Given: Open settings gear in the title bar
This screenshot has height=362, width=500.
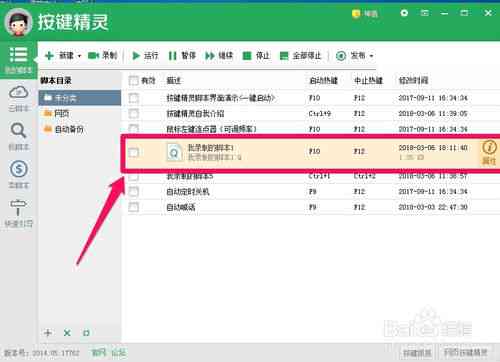Looking at the screenshot, I should click(404, 13).
